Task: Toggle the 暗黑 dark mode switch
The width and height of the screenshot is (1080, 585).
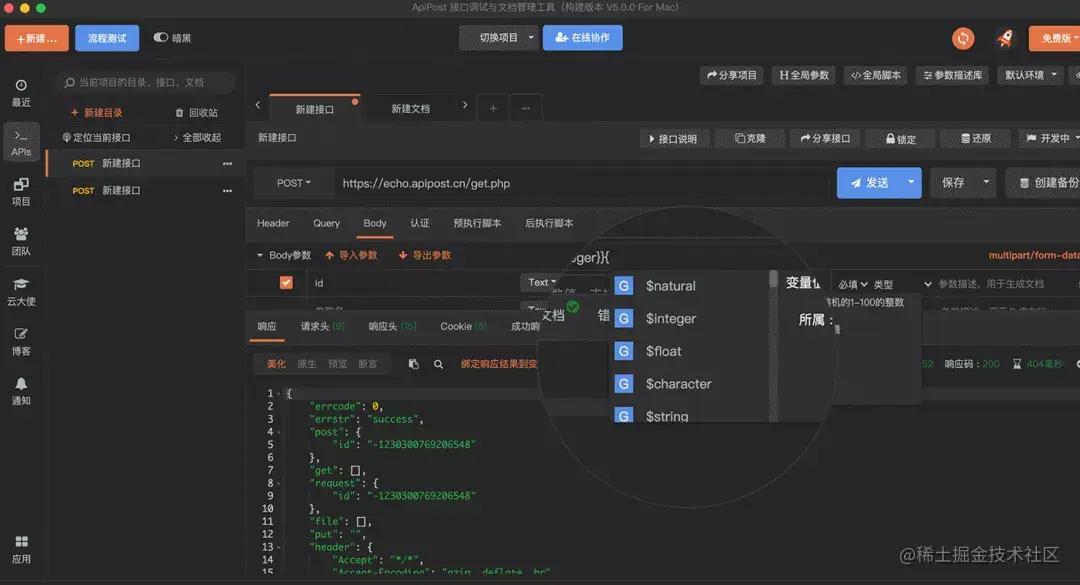Action: [x=160, y=37]
